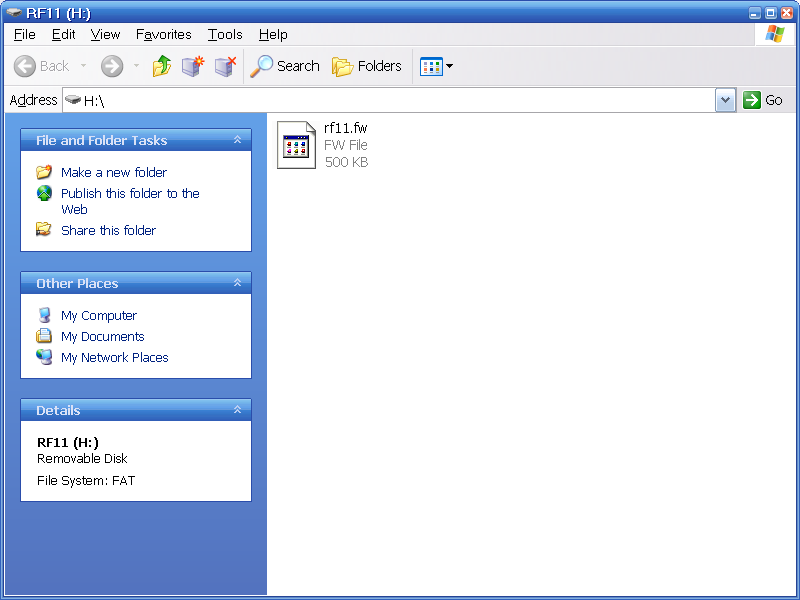Collapse the File and Folder Tasks panel
Image resolution: width=800 pixels, height=600 pixels.
pyautogui.click(x=237, y=141)
